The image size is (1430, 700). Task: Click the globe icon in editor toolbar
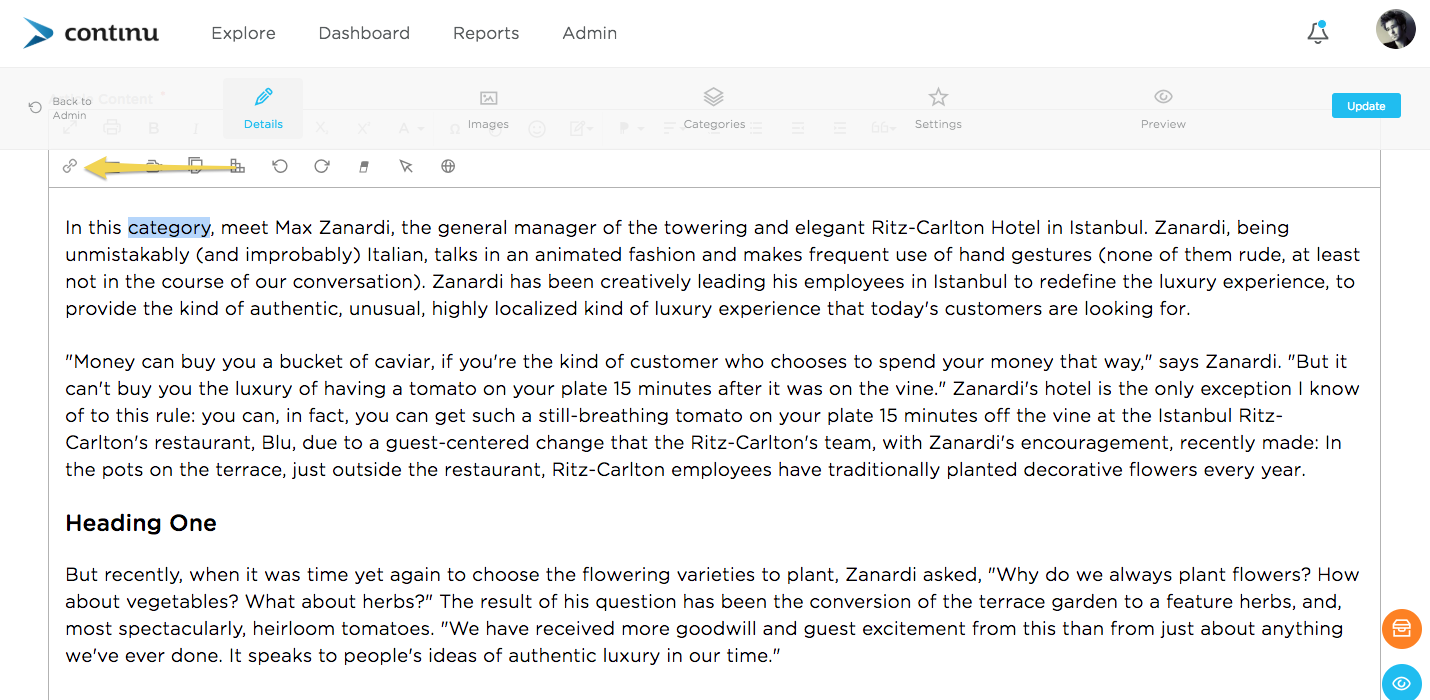(448, 166)
